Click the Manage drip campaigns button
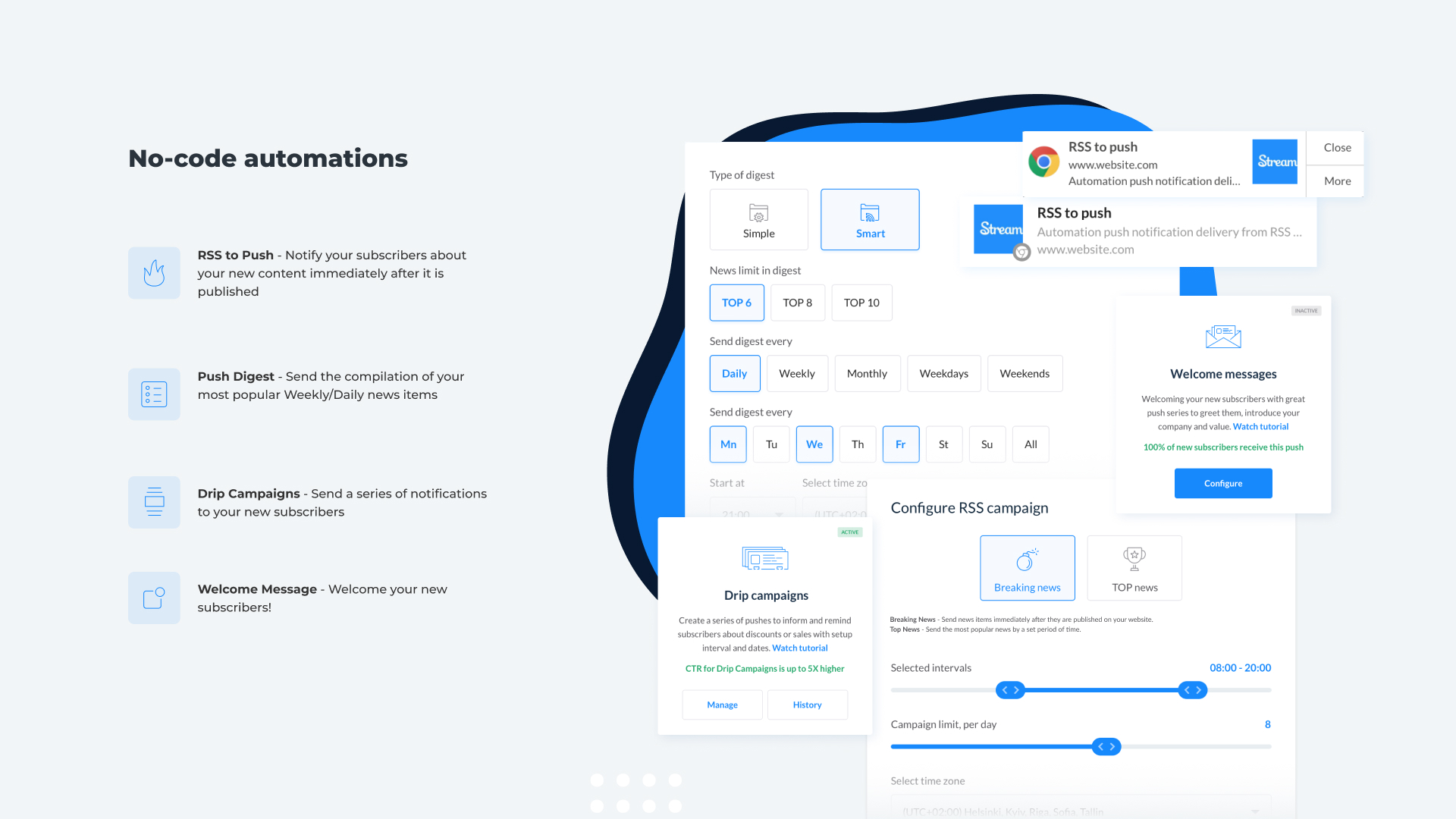Screen dimensions: 1456x819 pyautogui.click(x=722, y=705)
